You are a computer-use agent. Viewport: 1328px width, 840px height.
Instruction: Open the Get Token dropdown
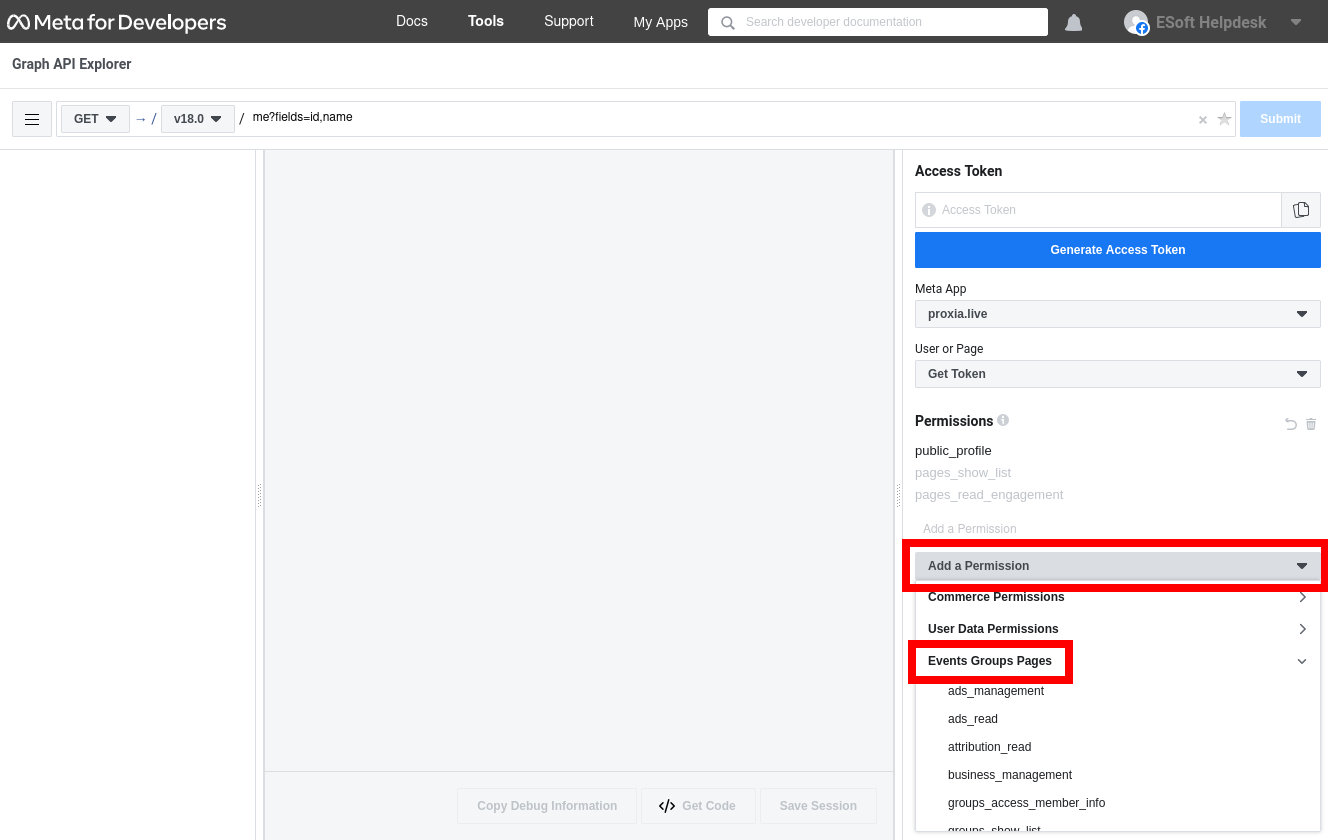point(1117,374)
